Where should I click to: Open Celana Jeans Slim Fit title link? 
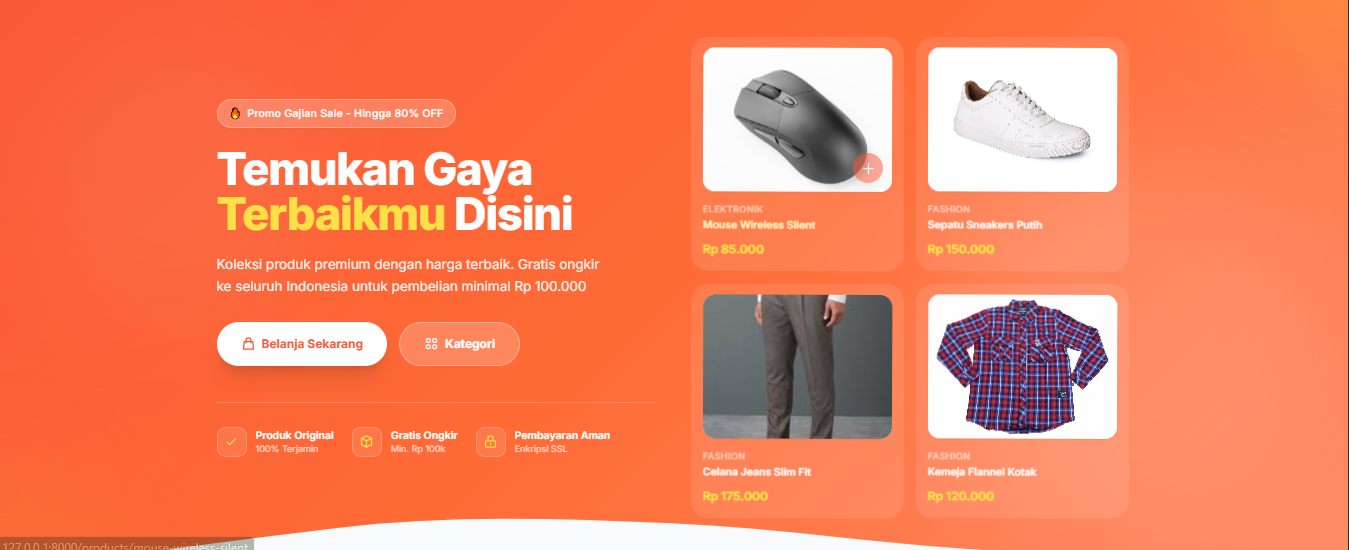(x=757, y=472)
